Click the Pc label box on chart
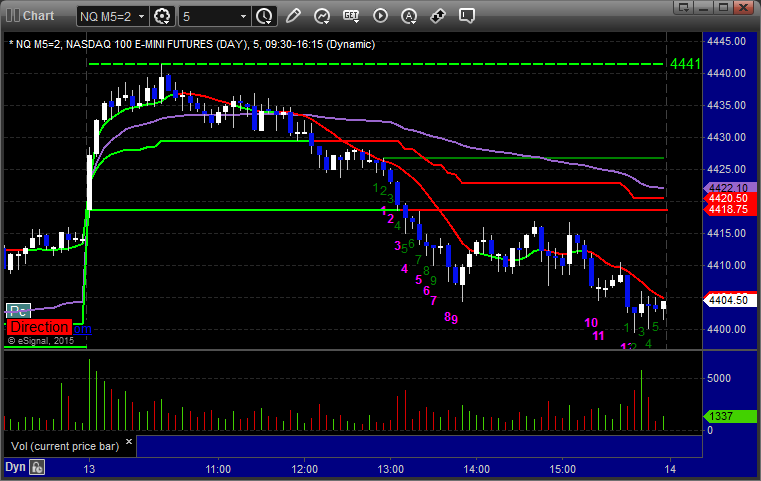The width and height of the screenshot is (761, 481). pyautogui.click(x=18, y=311)
